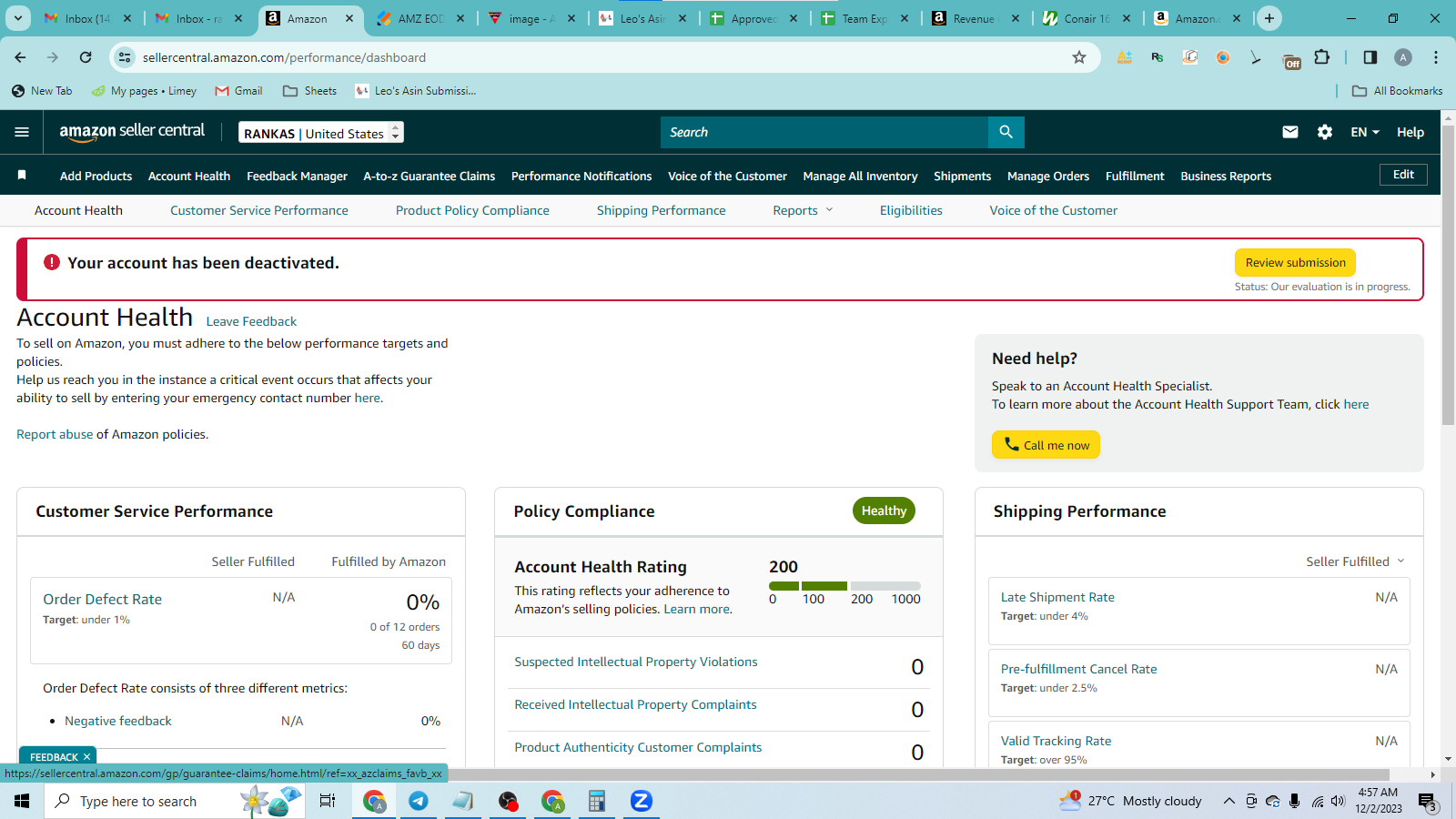Open Calculator from the taskbar
Image resolution: width=1456 pixels, height=819 pixels.
(x=597, y=801)
